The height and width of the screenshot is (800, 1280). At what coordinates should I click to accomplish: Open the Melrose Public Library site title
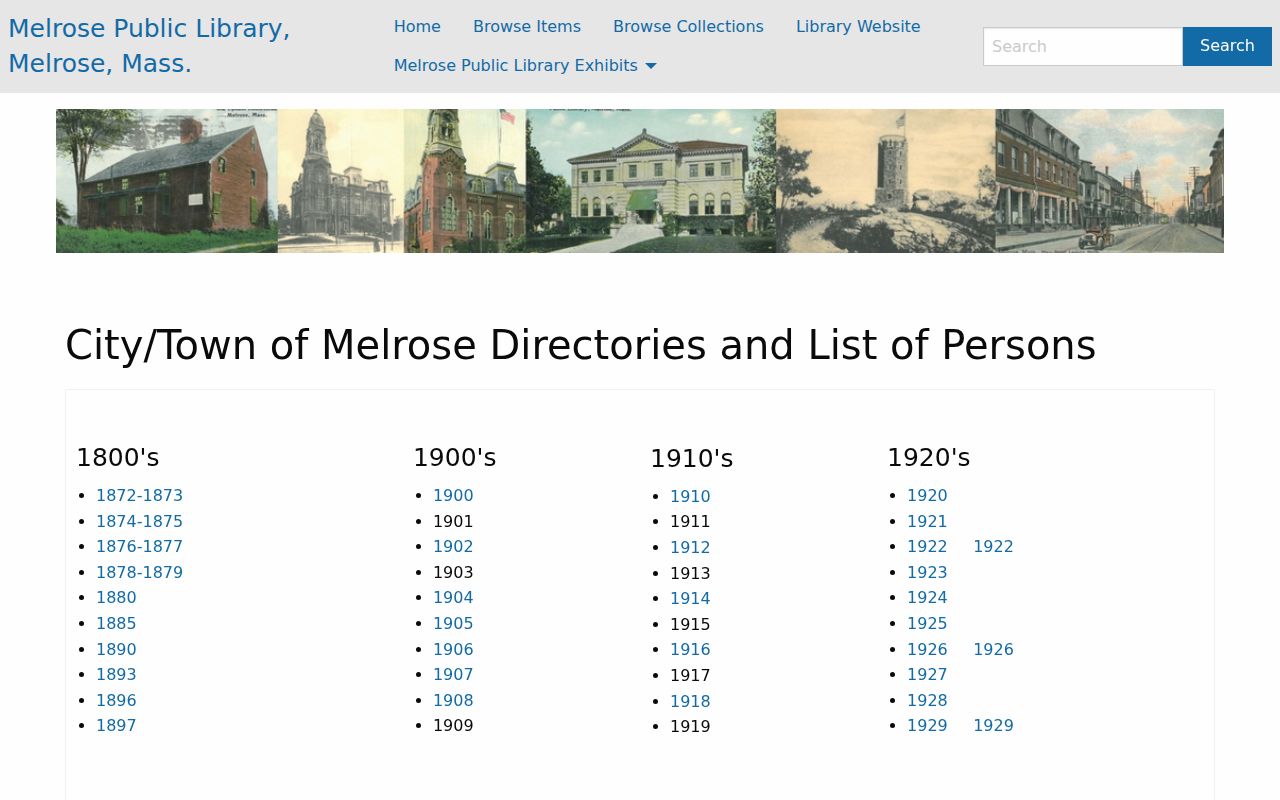click(x=149, y=46)
